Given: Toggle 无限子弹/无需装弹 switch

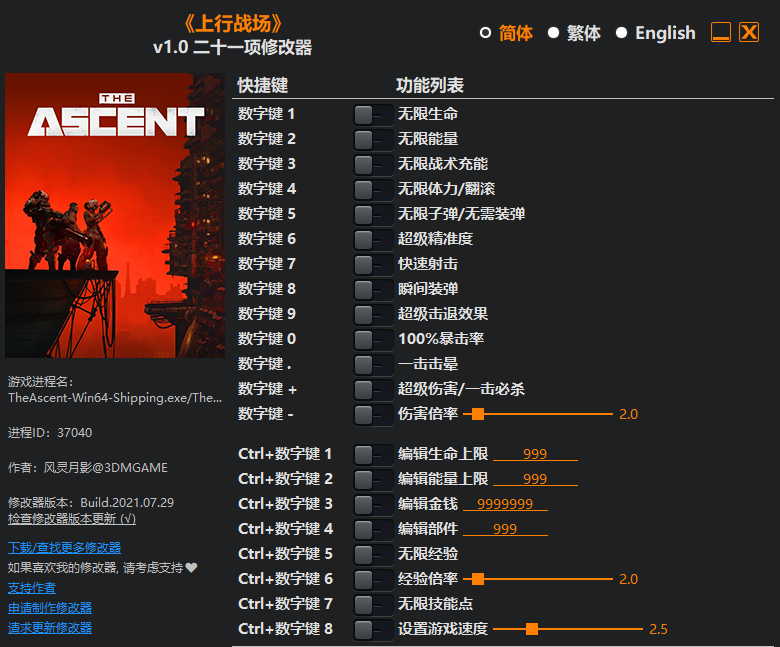Looking at the screenshot, I should [373, 215].
